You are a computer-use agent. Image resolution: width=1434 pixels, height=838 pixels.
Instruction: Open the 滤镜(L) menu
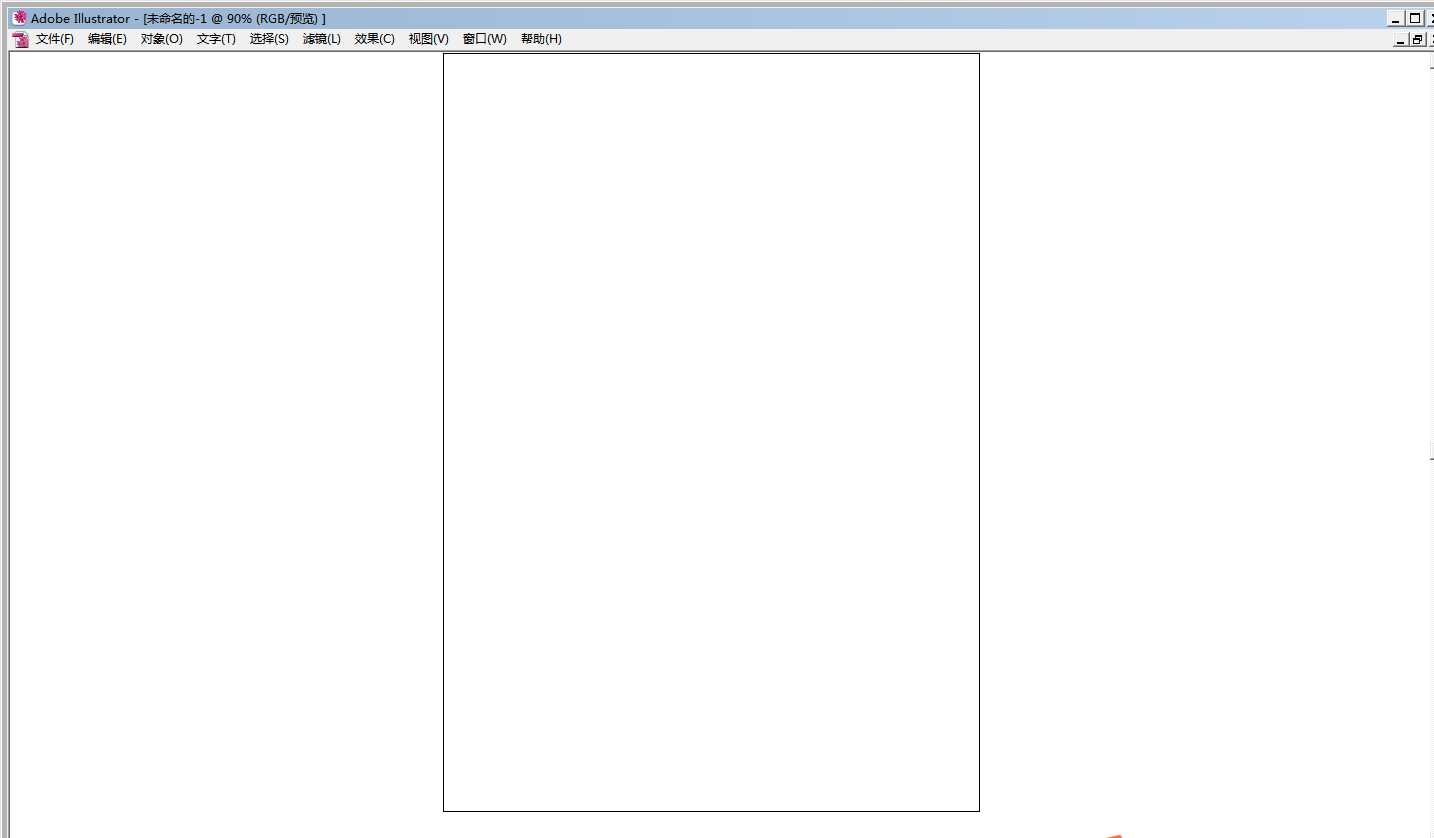(321, 39)
